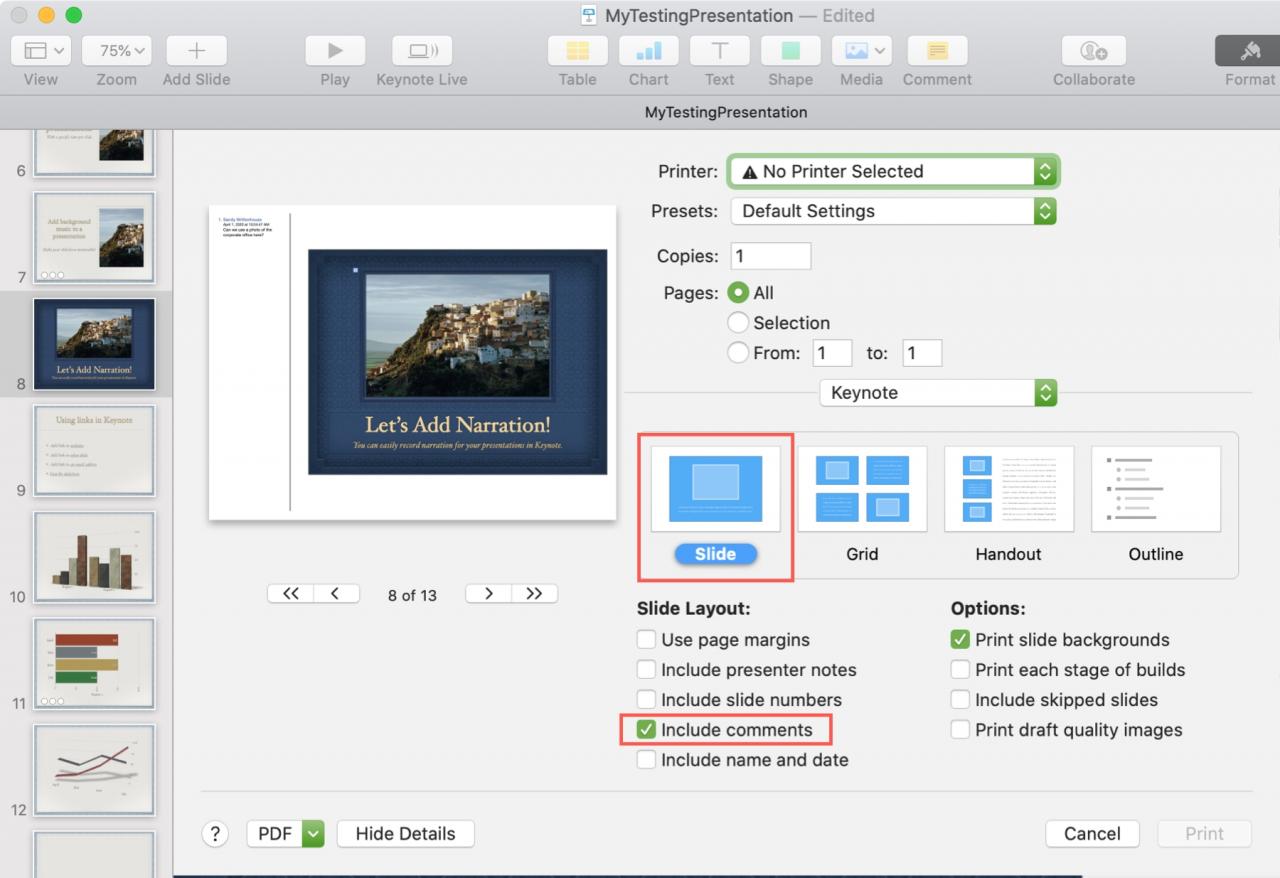The width and height of the screenshot is (1280, 878).
Task: Click the Hide Details button
Action: (x=405, y=833)
